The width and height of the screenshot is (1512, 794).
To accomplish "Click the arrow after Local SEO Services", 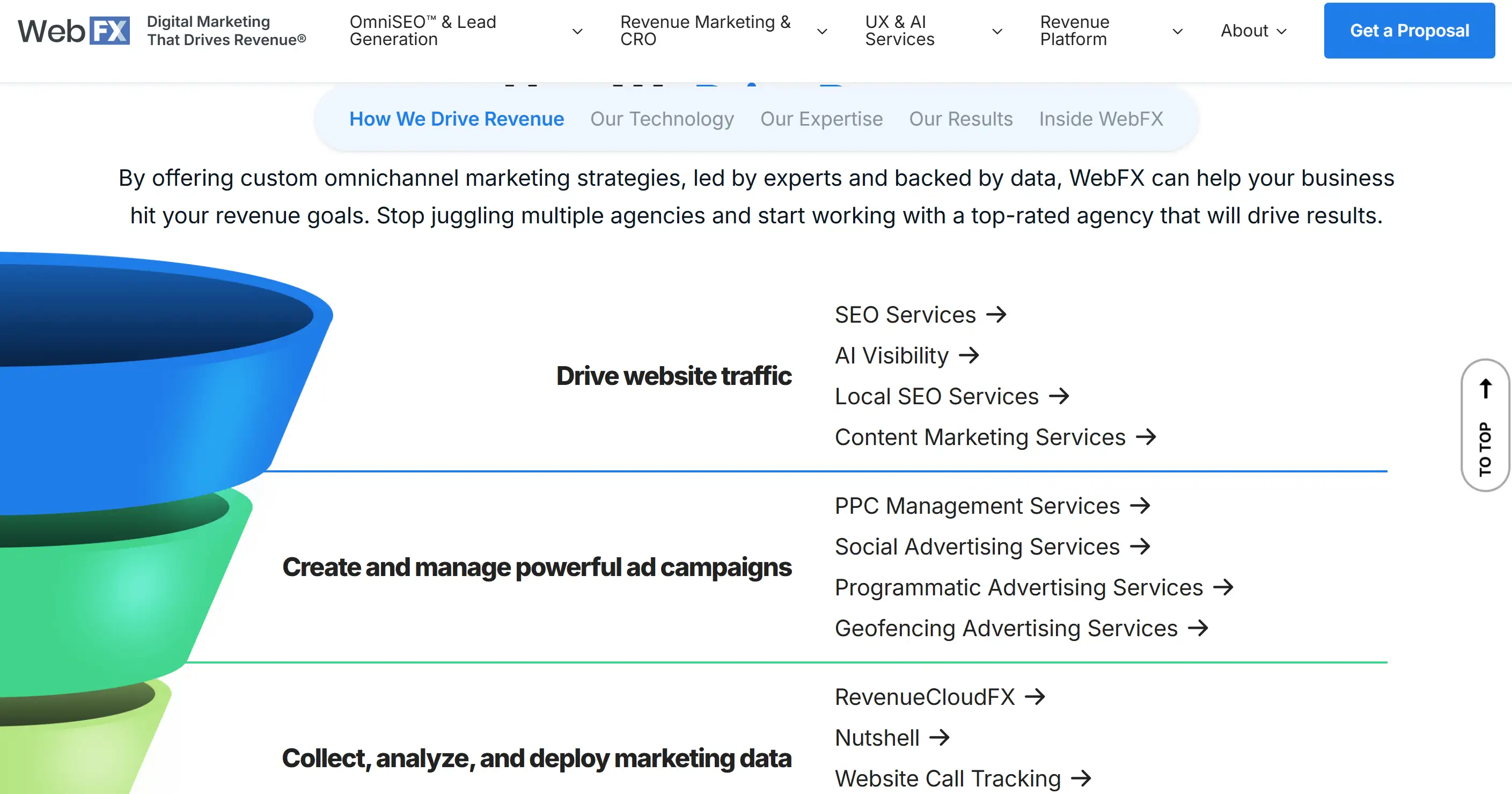I will click(x=1059, y=396).
